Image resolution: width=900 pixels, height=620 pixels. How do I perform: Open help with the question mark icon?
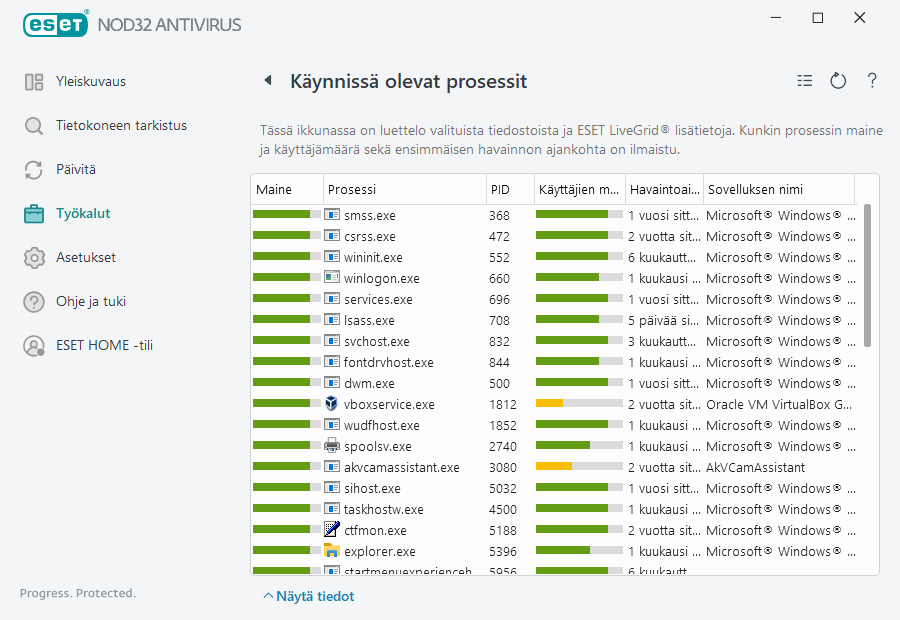point(872,81)
